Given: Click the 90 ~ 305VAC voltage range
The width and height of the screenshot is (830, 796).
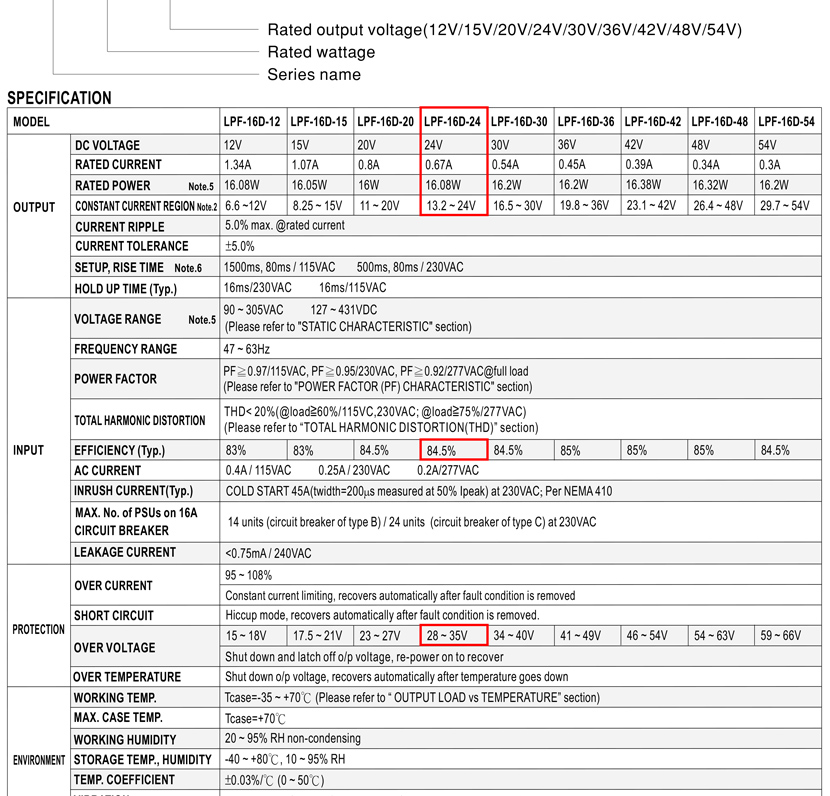Looking at the screenshot, I should (253, 310).
